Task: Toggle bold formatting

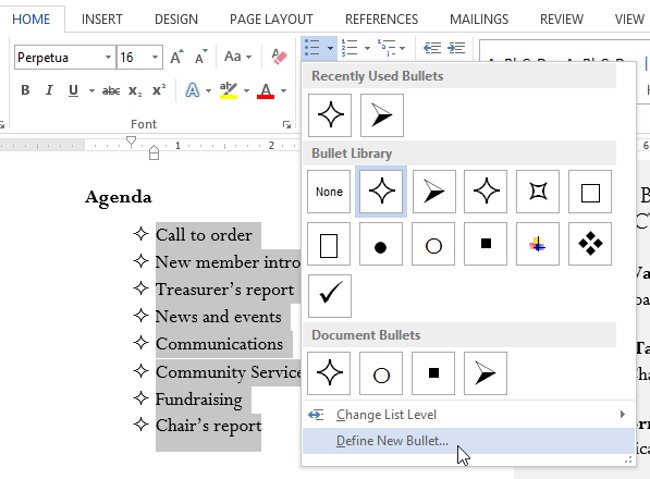Action: pos(26,91)
